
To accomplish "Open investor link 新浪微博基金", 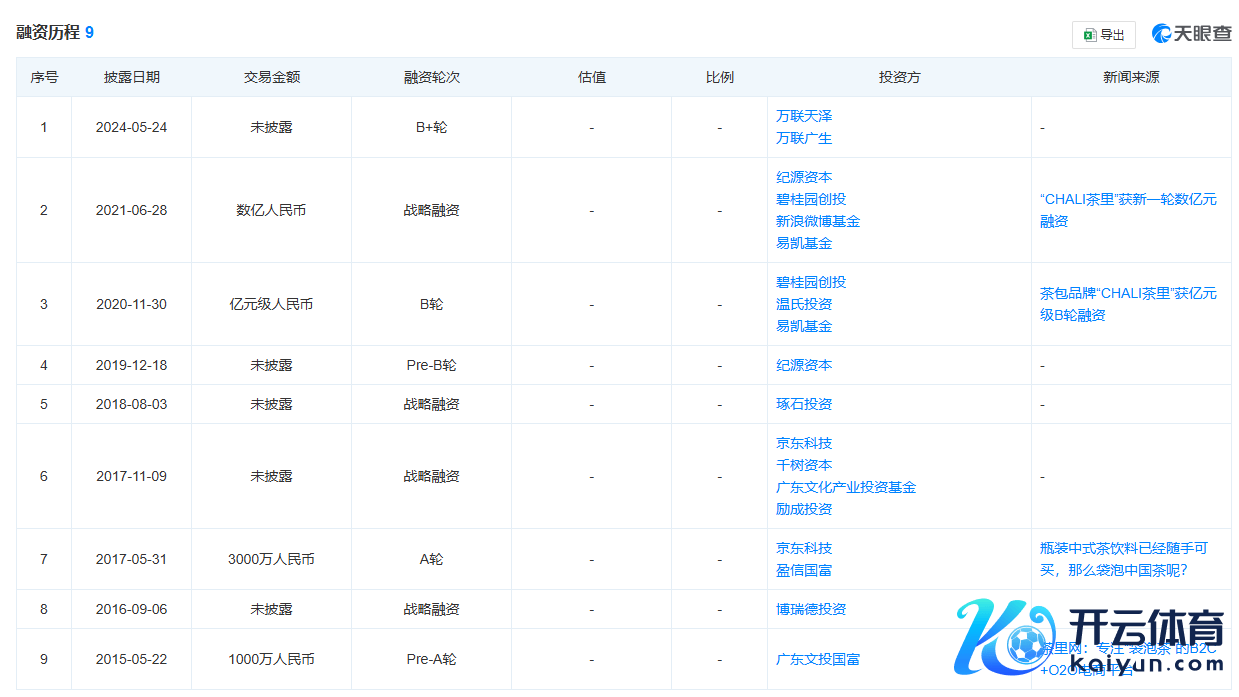I will point(818,221).
